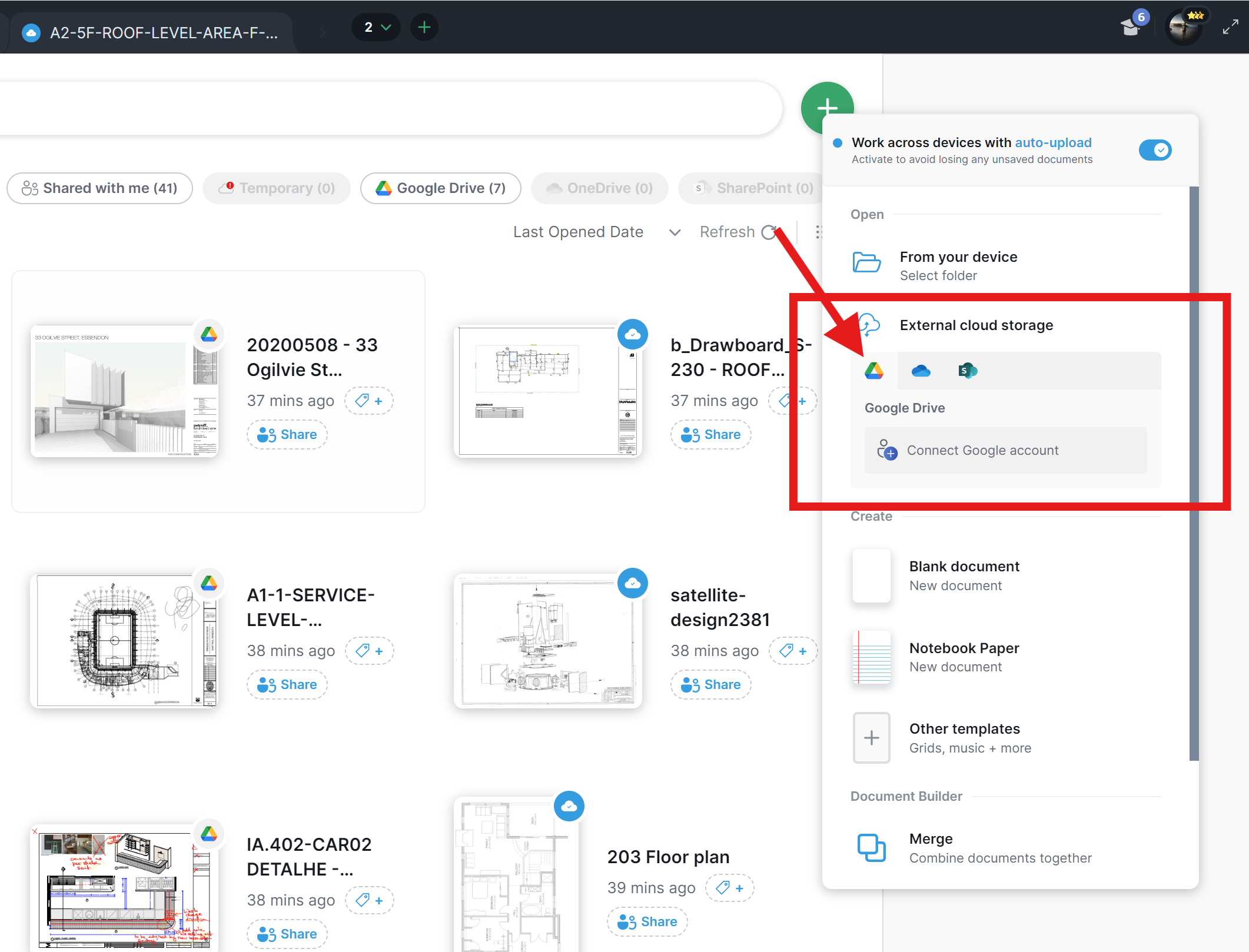Open your profile avatar menu
1249x952 pixels.
pos(1184,26)
